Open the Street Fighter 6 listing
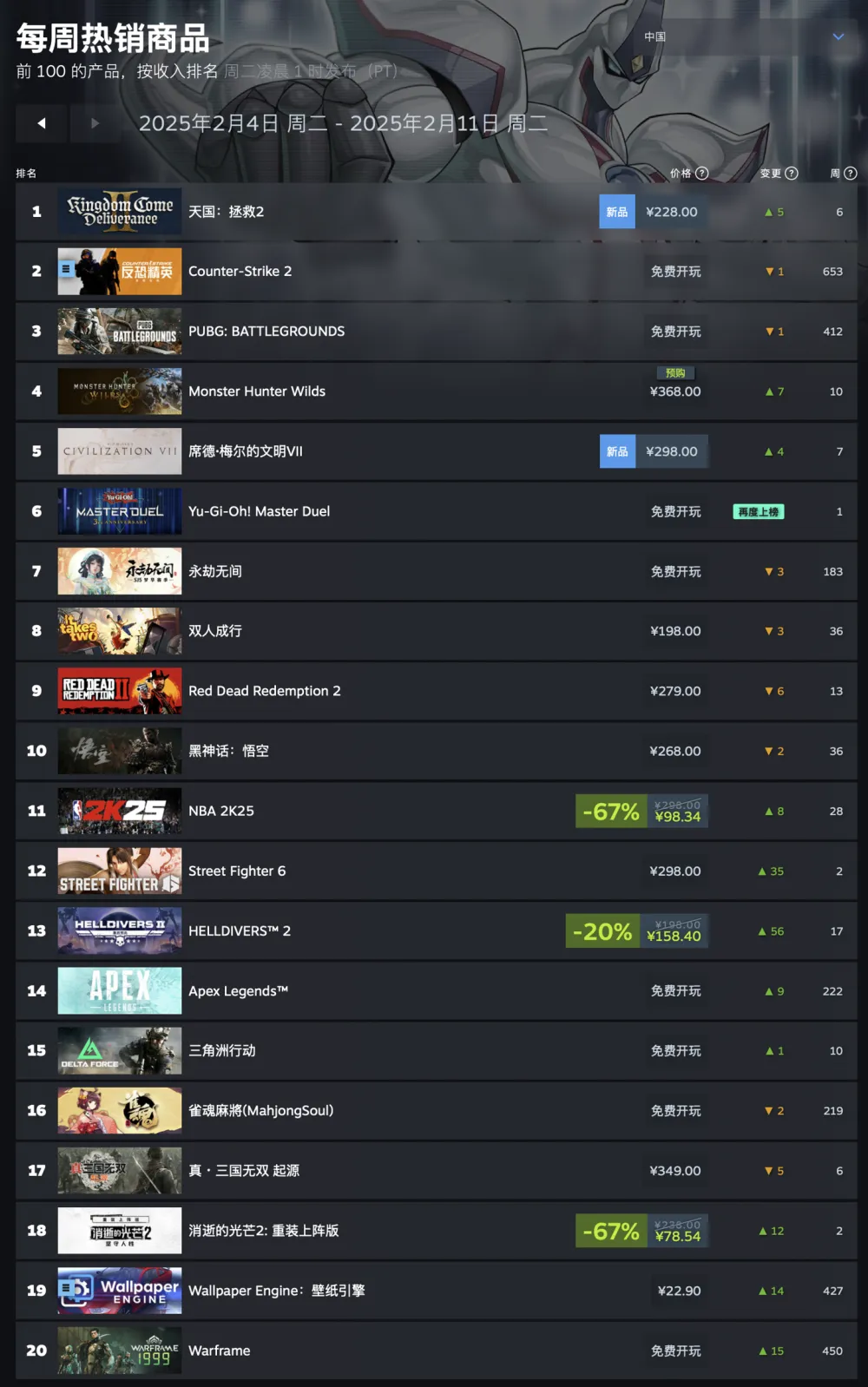The height and width of the screenshot is (1387, 868). [436, 871]
